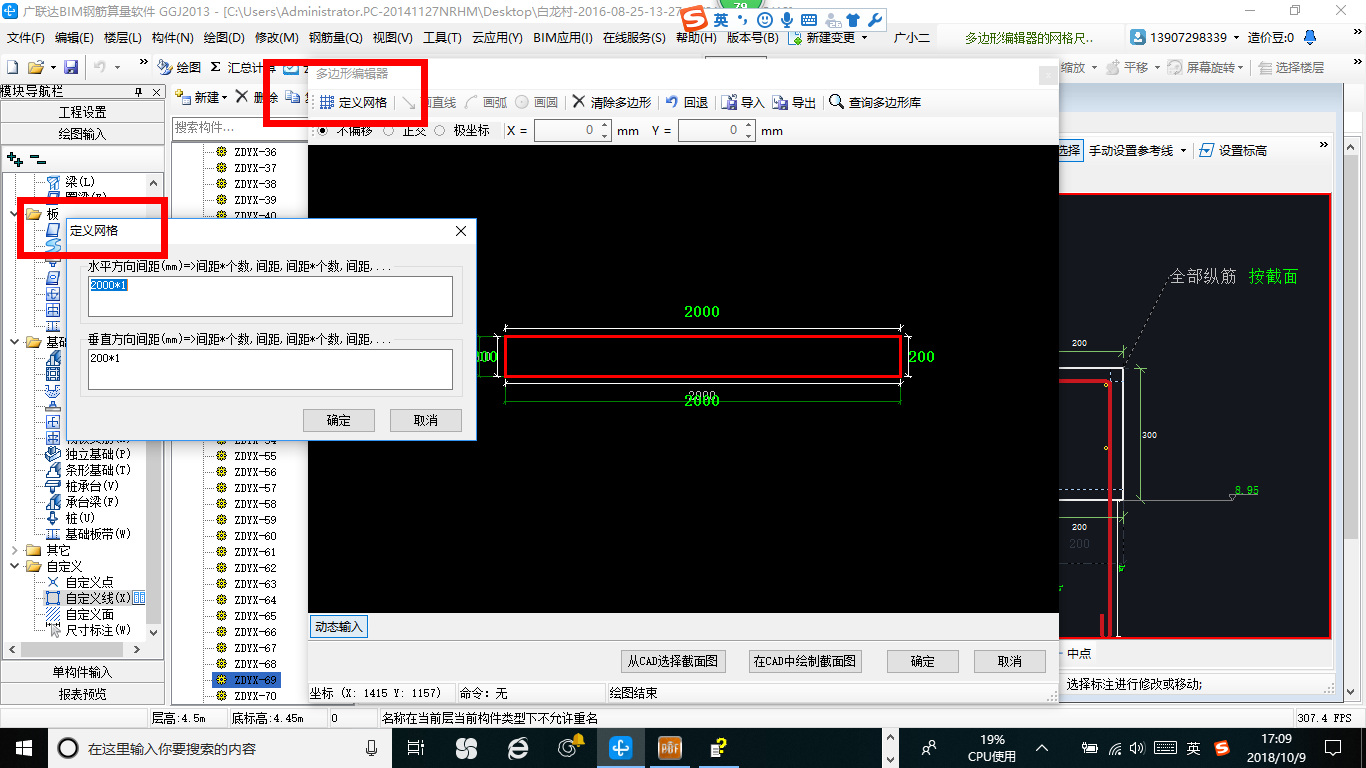Click the open folder icon in main toolbar
The width and height of the screenshot is (1366, 768).
[35, 67]
